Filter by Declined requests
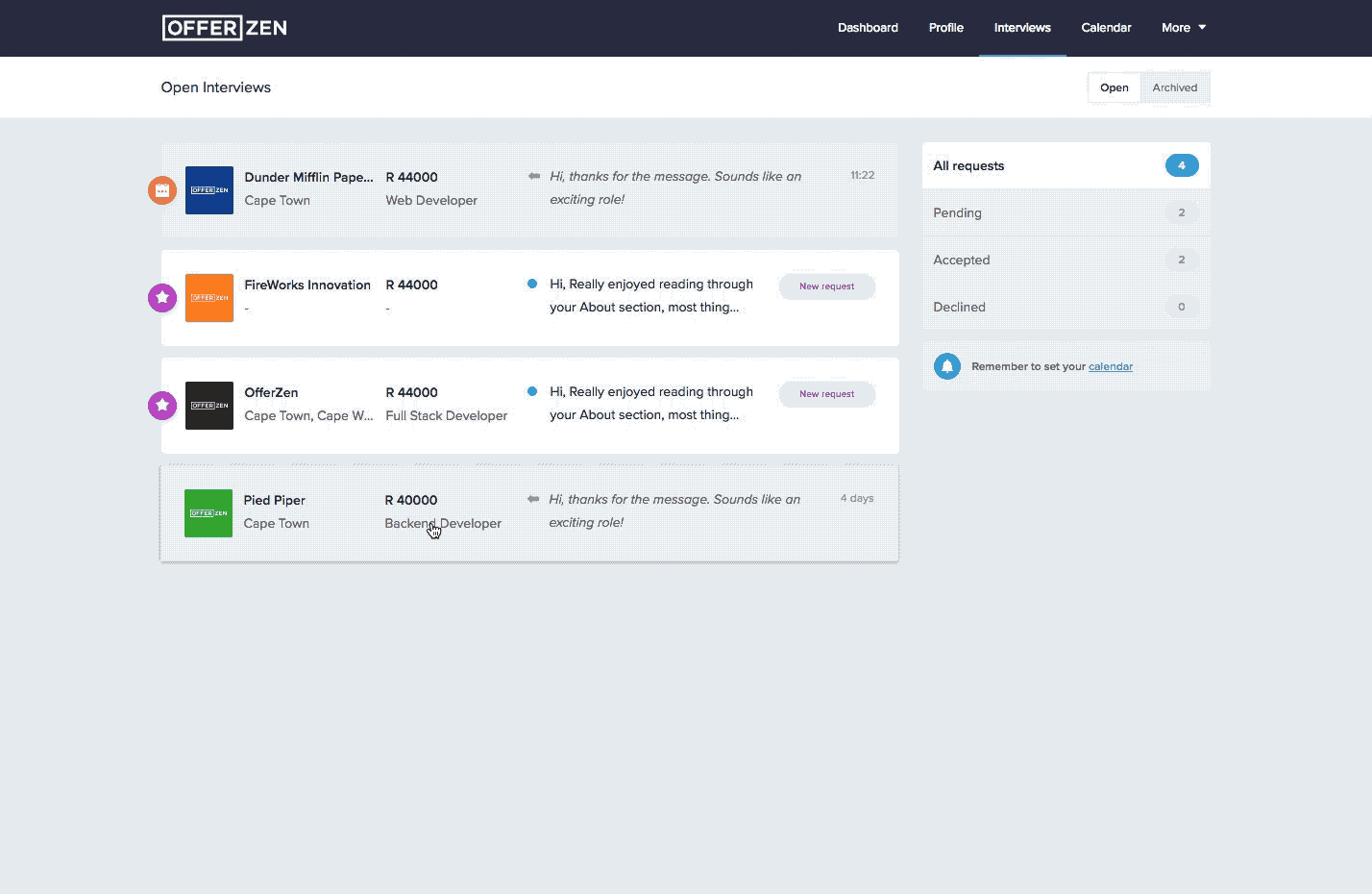This screenshot has width=1372, height=894. coord(1066,307)
